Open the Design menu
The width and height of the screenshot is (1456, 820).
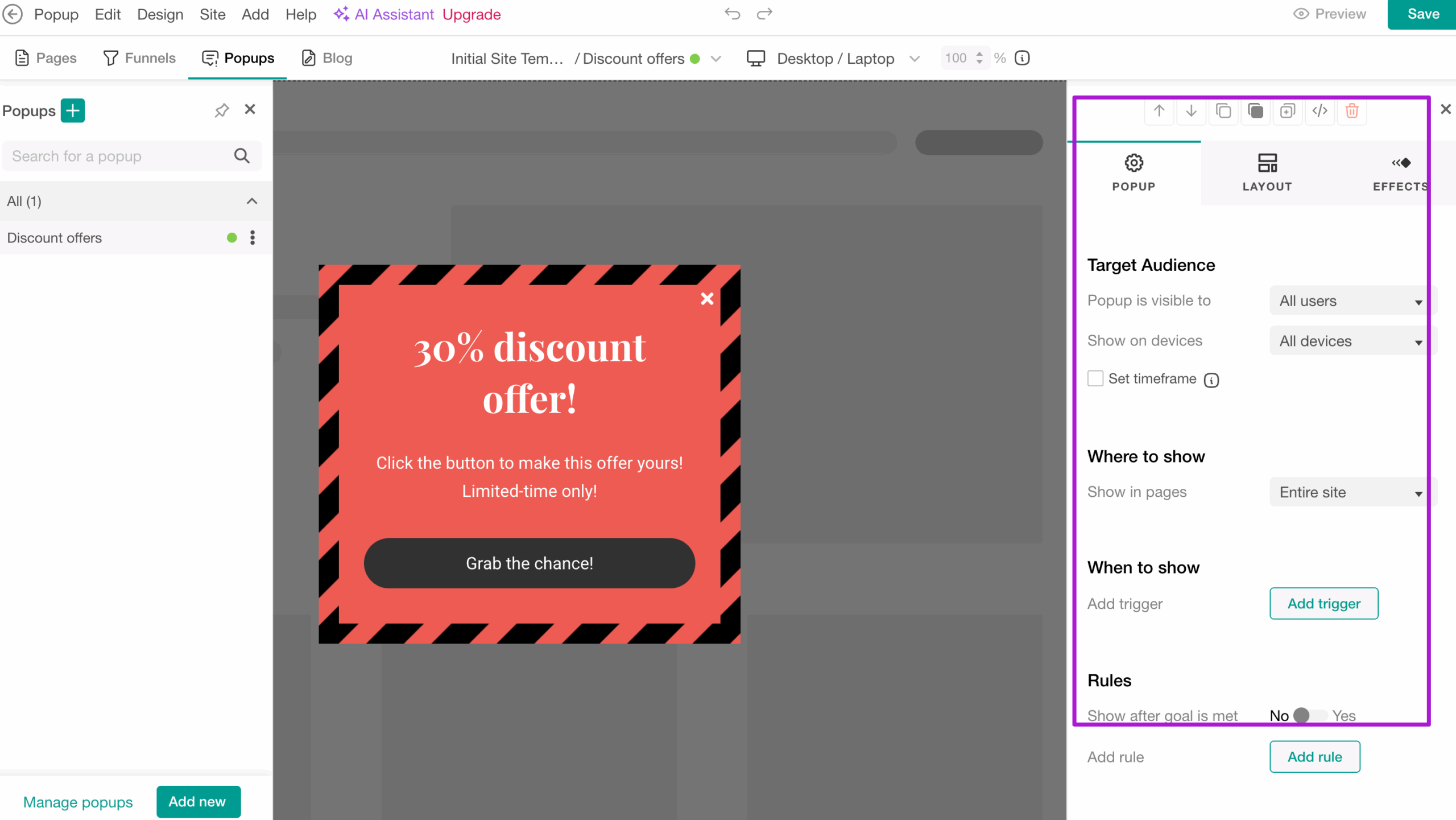click(160, 14)
